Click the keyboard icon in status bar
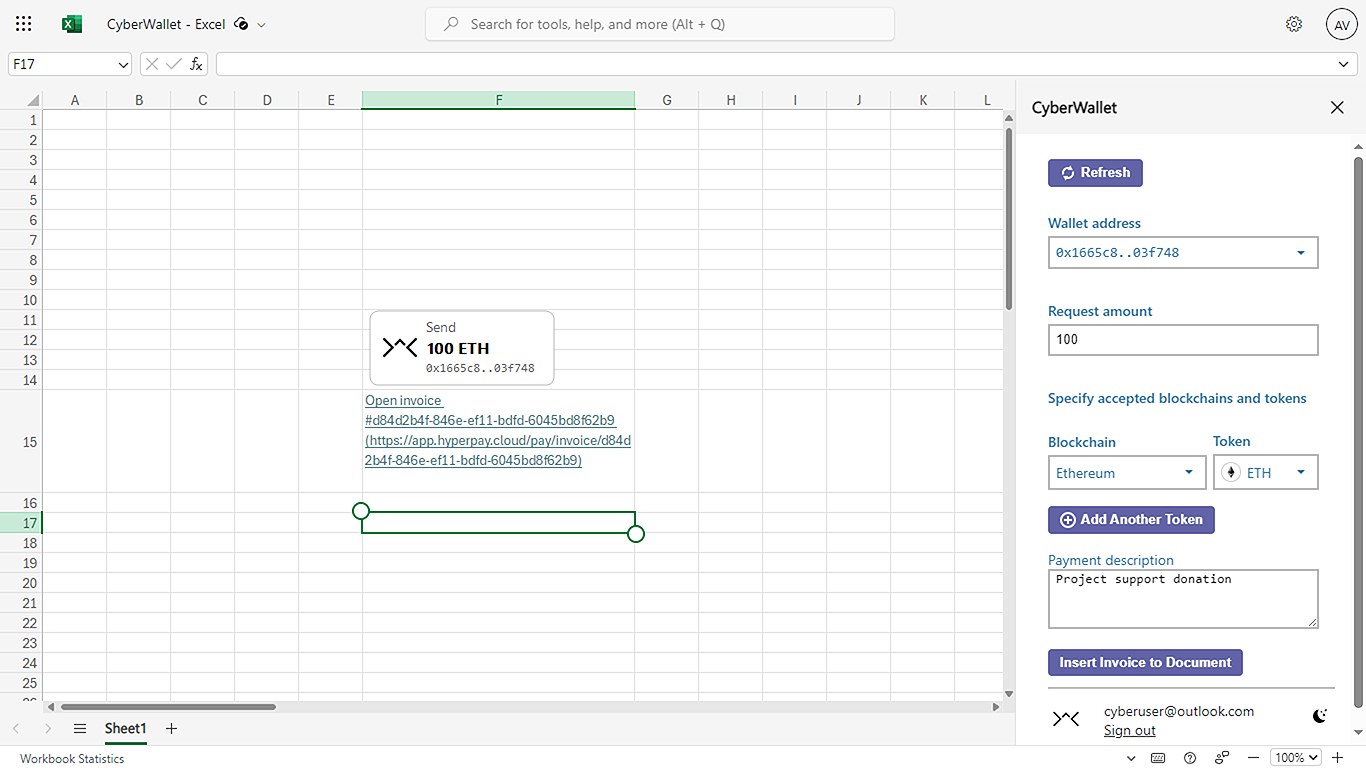 pos(1158,758)
